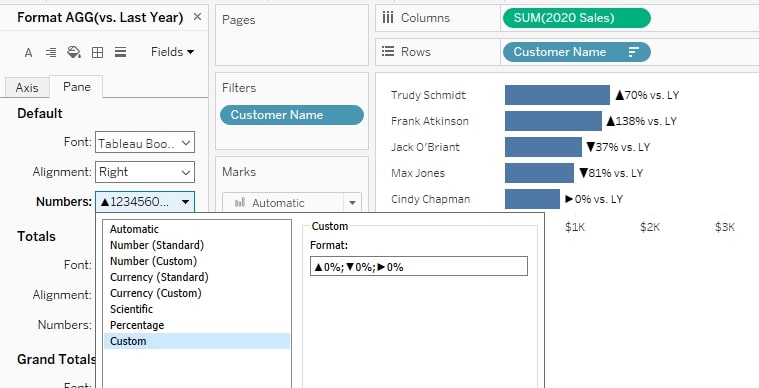Select Currency (Custom) format

pyautogui.click(x=155, y=293)
